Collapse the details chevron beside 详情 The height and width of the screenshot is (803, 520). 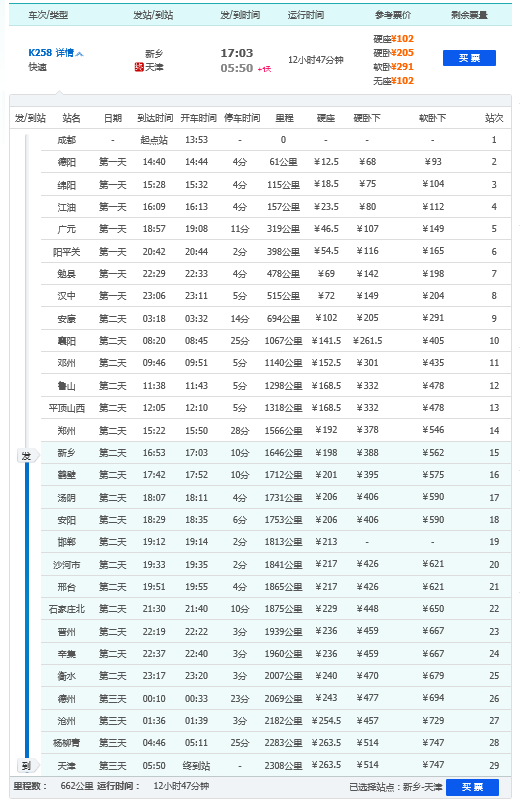click(x=80, y=53)
